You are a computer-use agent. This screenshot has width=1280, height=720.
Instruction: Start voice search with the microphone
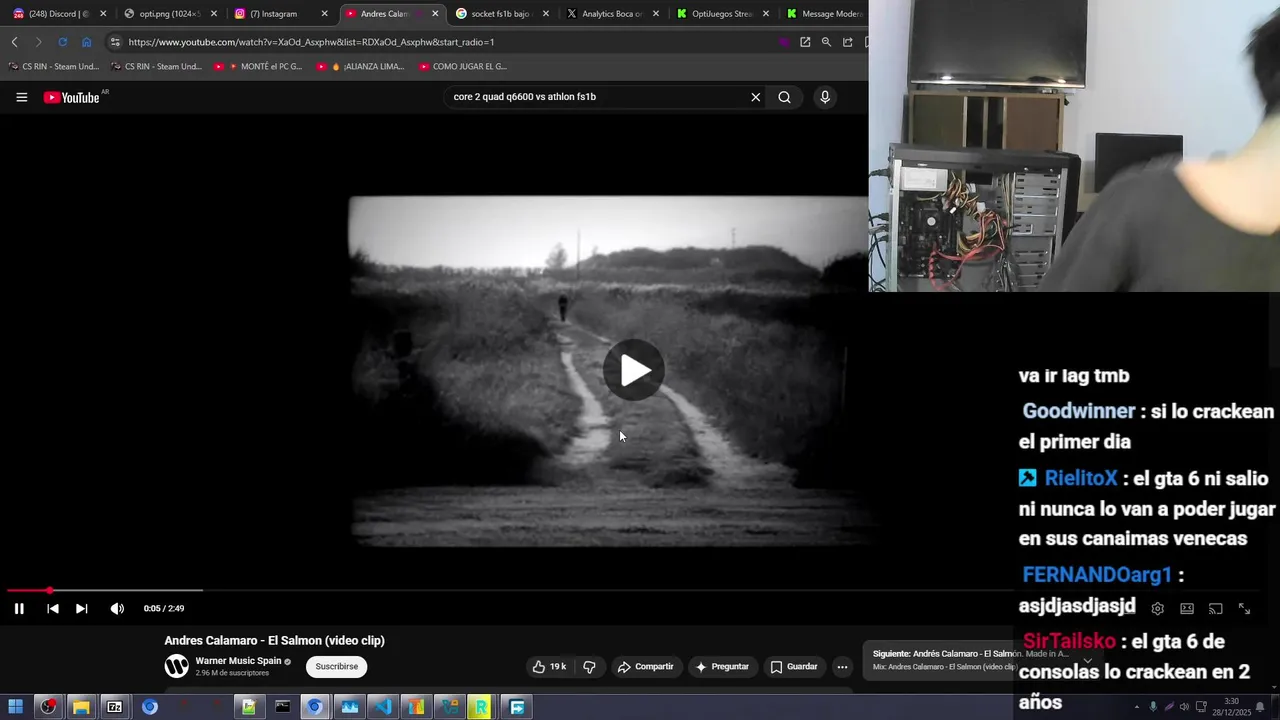[x=825, y=97]
